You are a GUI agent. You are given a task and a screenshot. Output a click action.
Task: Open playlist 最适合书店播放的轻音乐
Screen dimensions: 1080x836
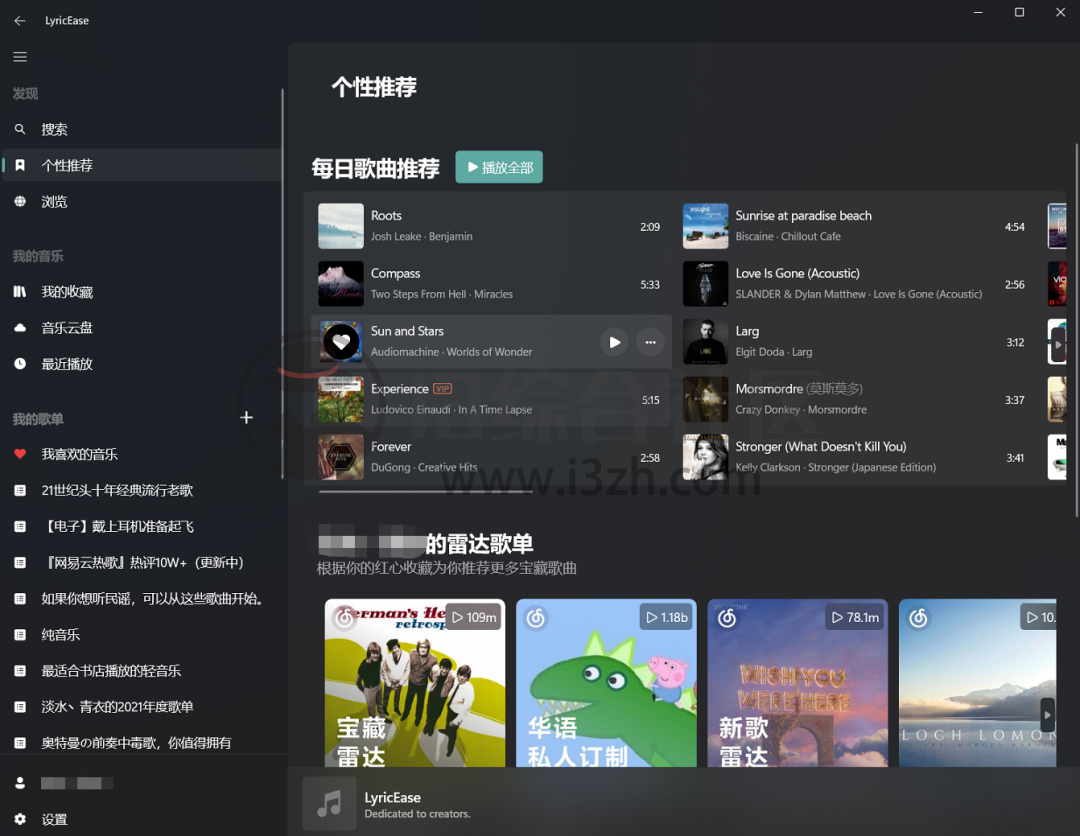tap(142, 671)
